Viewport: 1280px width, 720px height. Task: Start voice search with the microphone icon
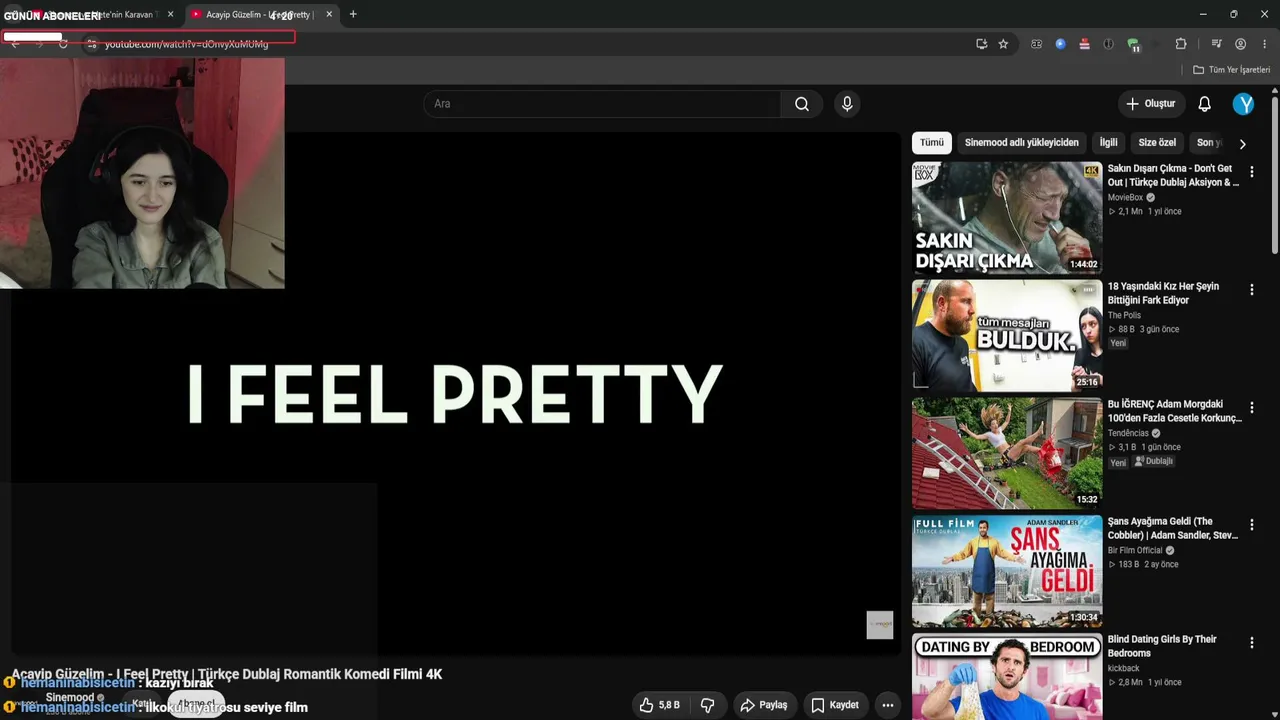point(847,104)
